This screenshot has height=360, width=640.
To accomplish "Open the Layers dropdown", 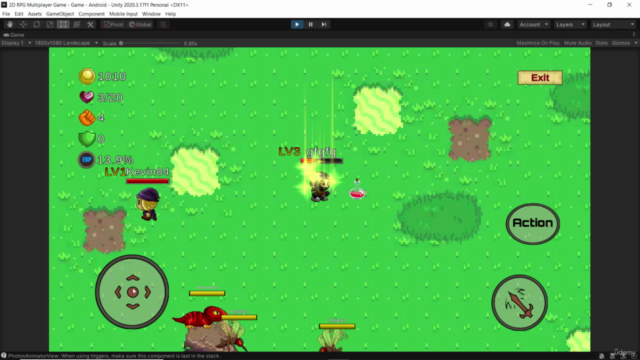I will pyautogui.click(x=570, y=24).
